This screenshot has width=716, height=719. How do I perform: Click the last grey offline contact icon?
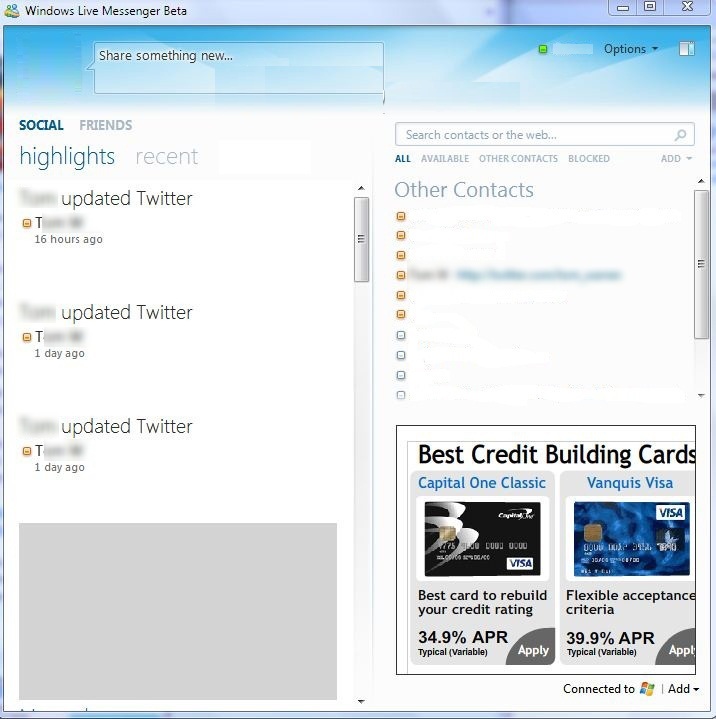coord(401,395)
